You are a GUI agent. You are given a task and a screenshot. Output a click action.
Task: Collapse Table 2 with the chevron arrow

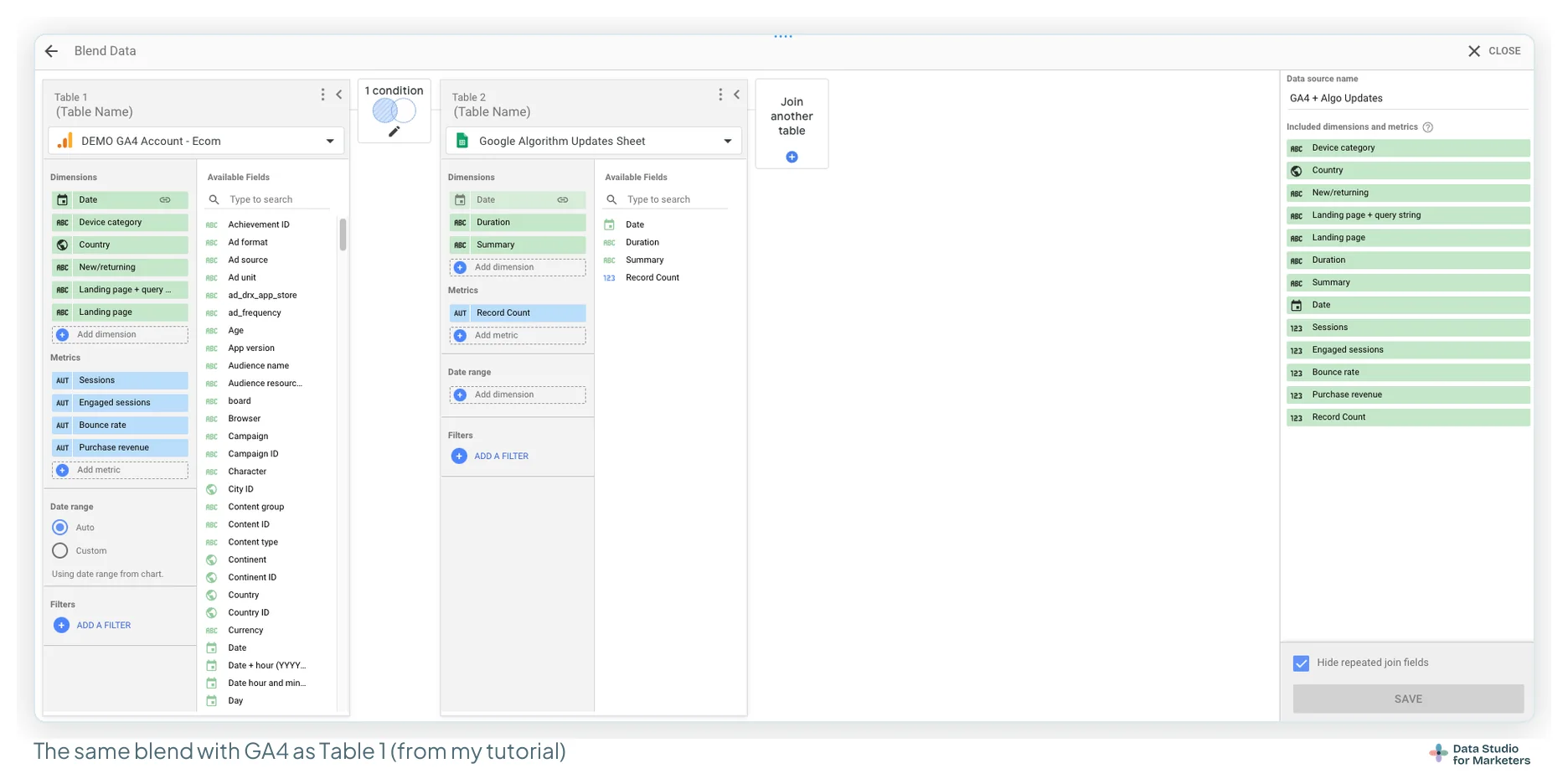[x=737, y=95]
